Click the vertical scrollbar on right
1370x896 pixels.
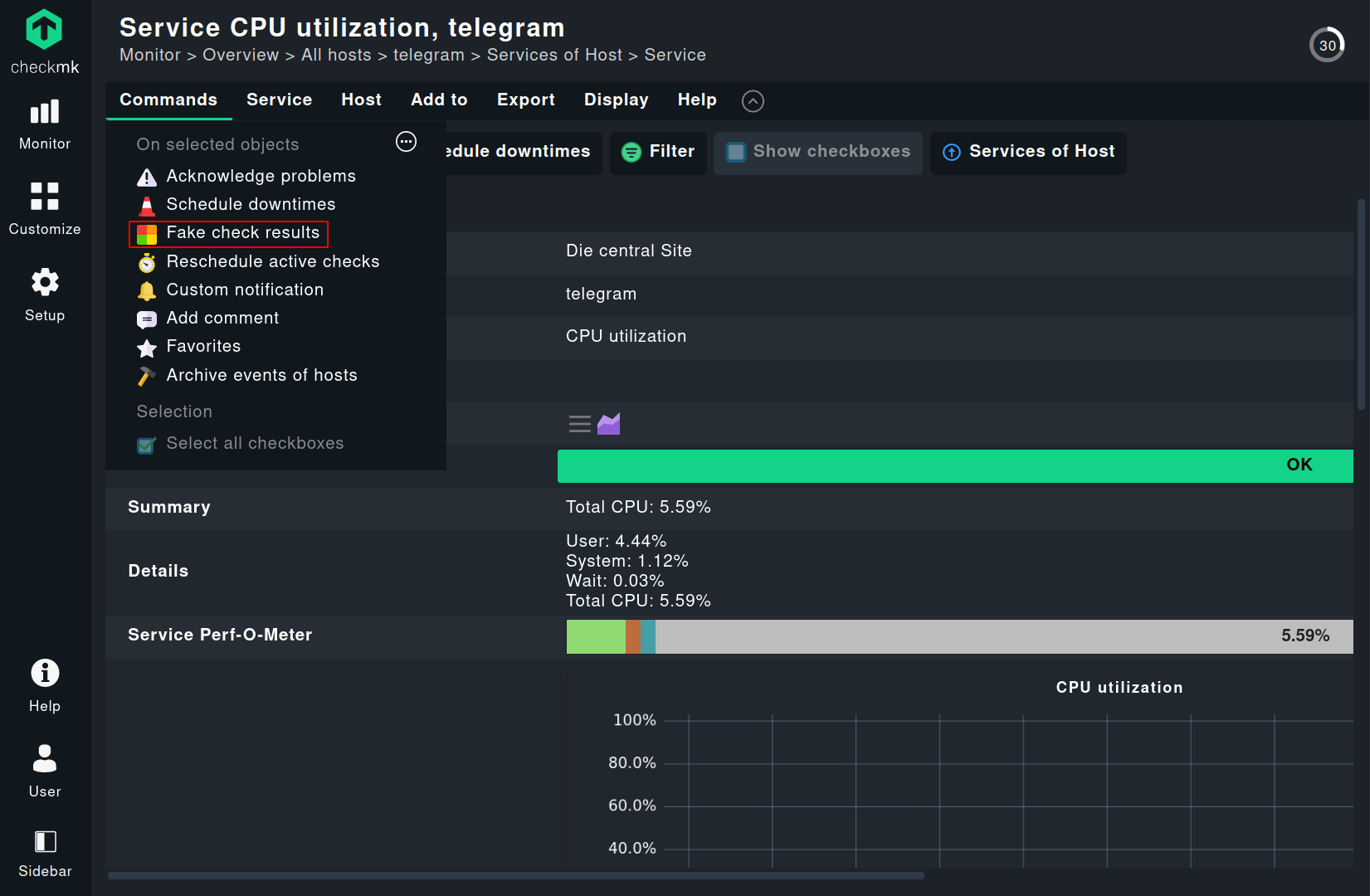1361,304
